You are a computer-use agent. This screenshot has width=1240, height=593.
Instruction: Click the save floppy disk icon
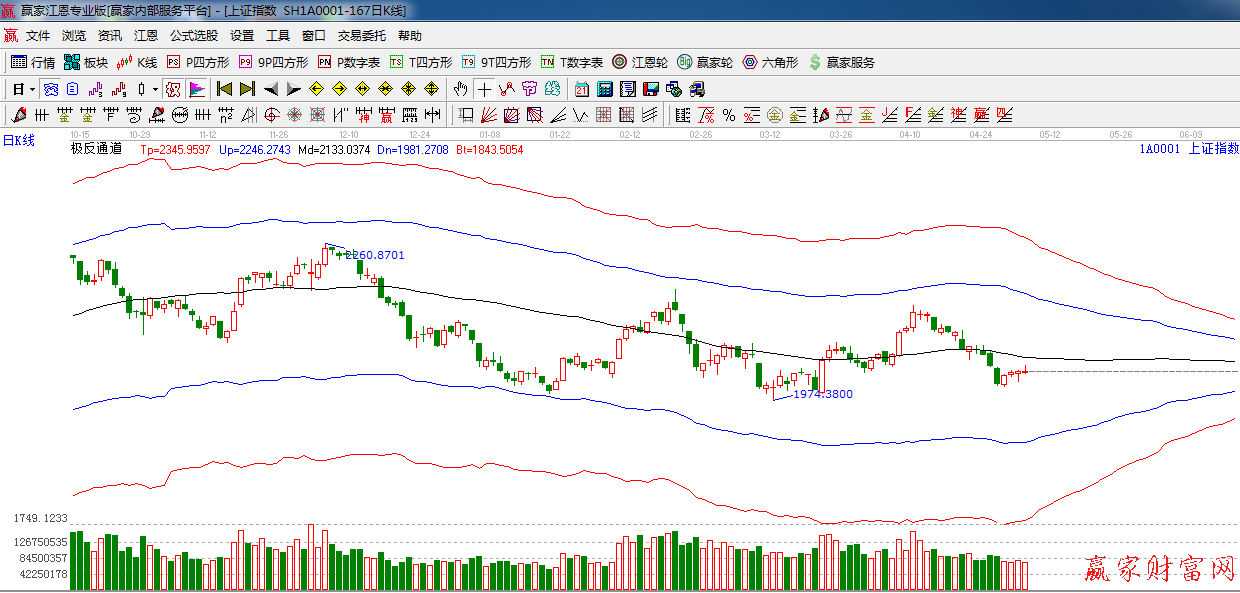651,89
